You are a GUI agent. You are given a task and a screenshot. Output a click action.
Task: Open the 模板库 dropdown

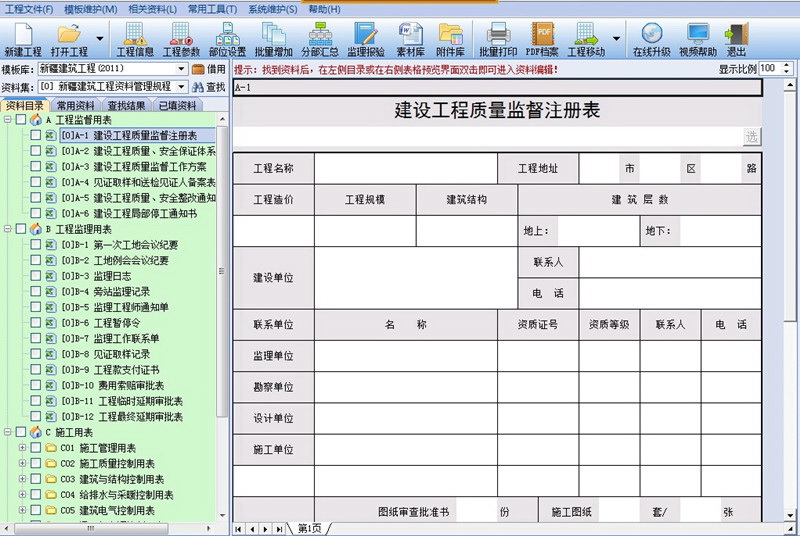click(x=181, y=69)
